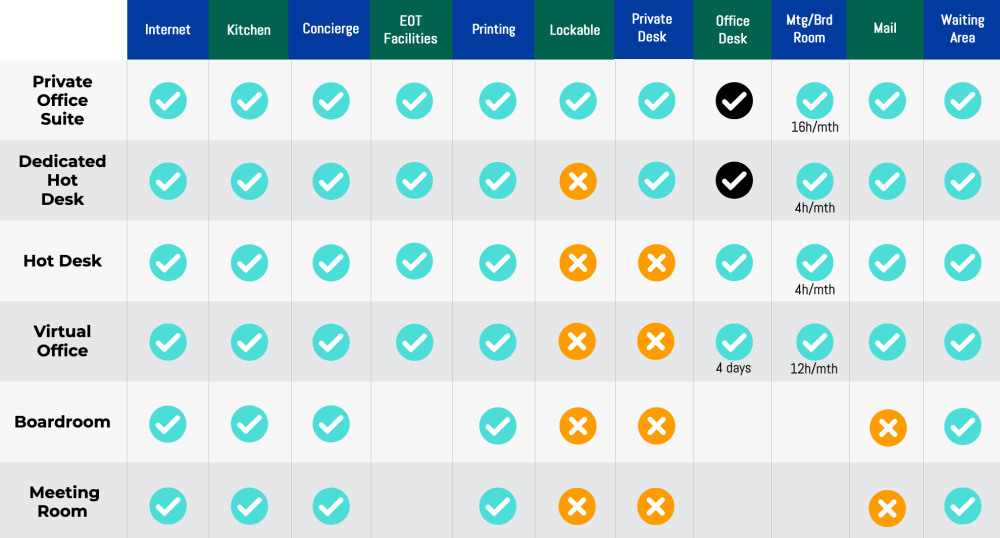Click orange X for Boardroom Mail

click(886, 428)
